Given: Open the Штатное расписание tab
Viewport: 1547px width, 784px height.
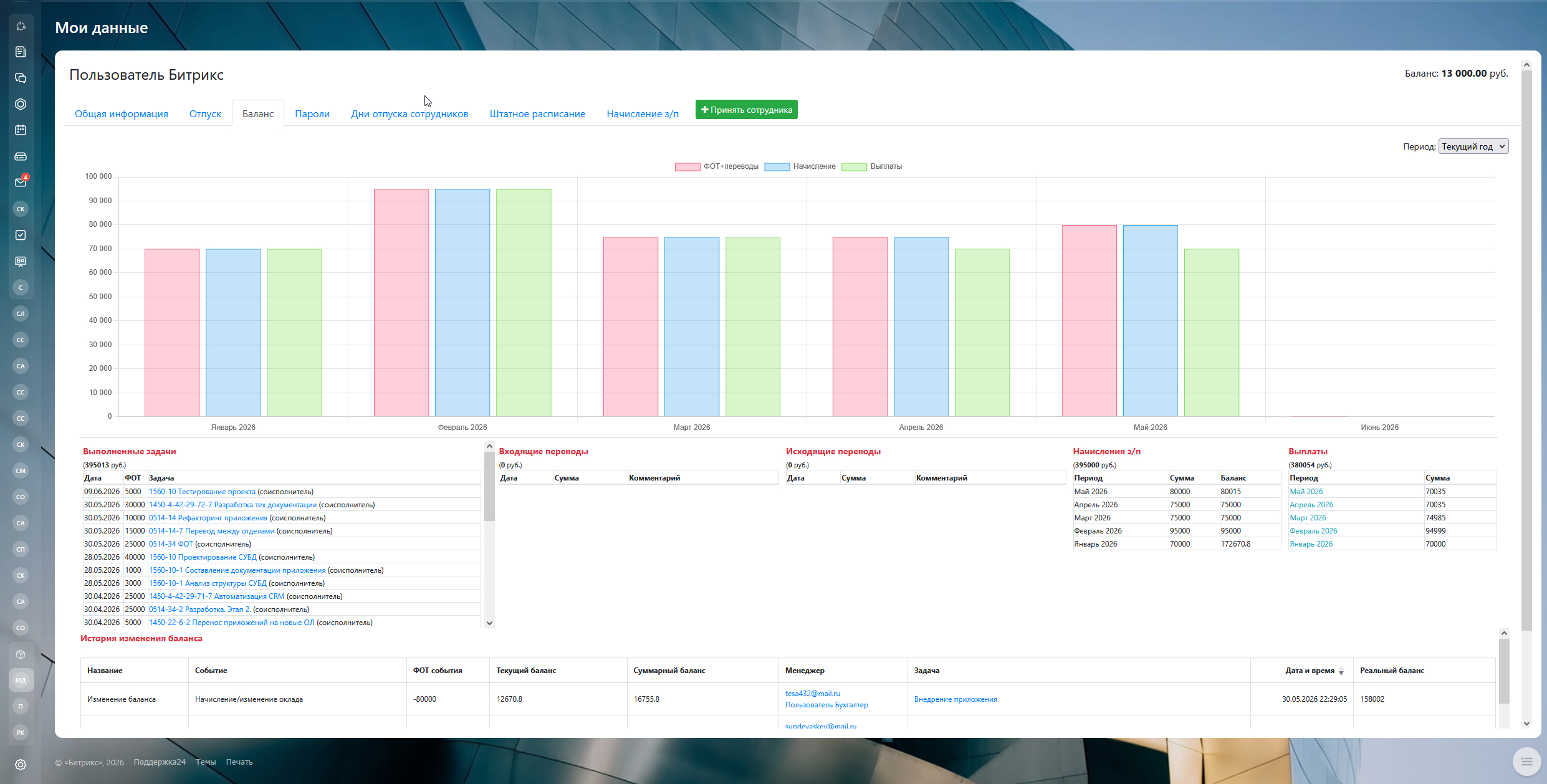Looking at the screenshot, I should tap(537, 113).
